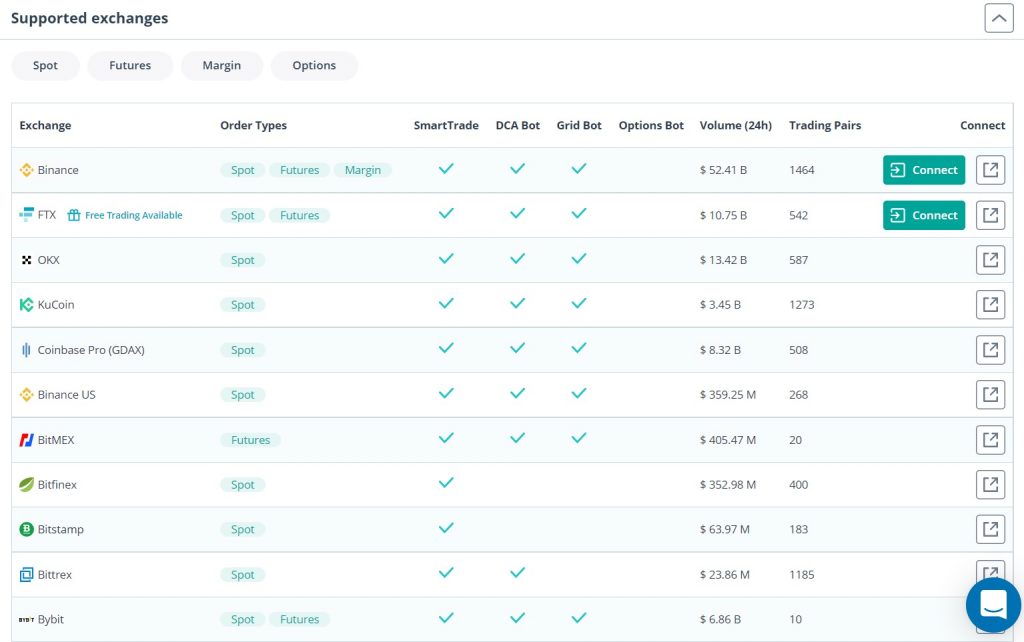Filter exchanges by Options

point(314,66)
